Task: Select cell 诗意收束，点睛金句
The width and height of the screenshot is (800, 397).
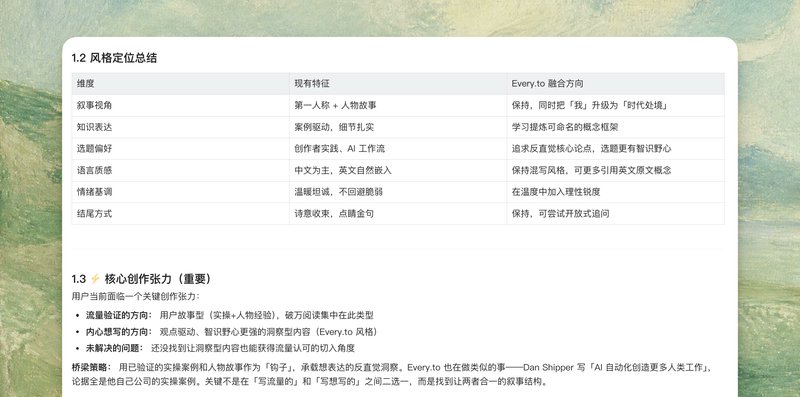Action: pos(398,214)
